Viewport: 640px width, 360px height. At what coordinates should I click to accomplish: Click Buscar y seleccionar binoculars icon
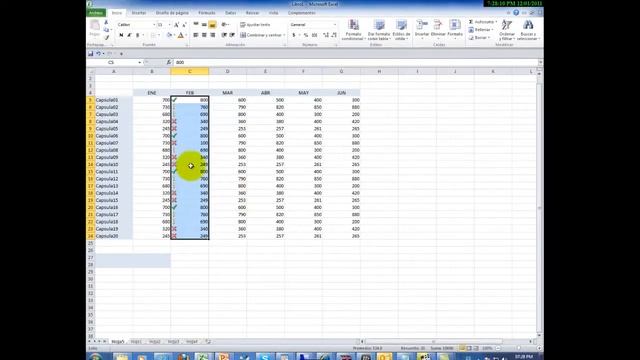(x=528, y=25)
